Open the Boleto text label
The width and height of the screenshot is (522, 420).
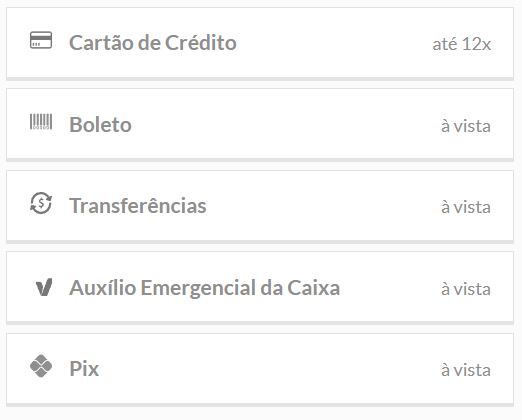point(100,125)
